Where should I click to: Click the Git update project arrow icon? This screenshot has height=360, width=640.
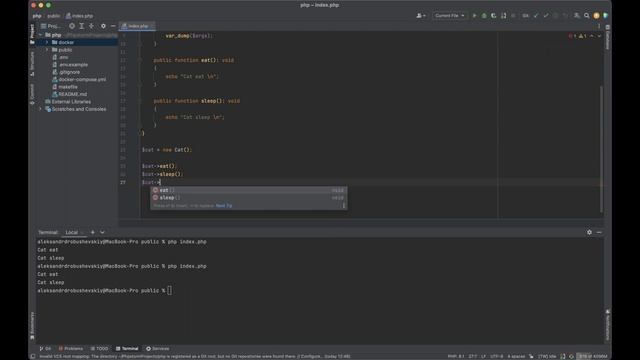[536, 16]
